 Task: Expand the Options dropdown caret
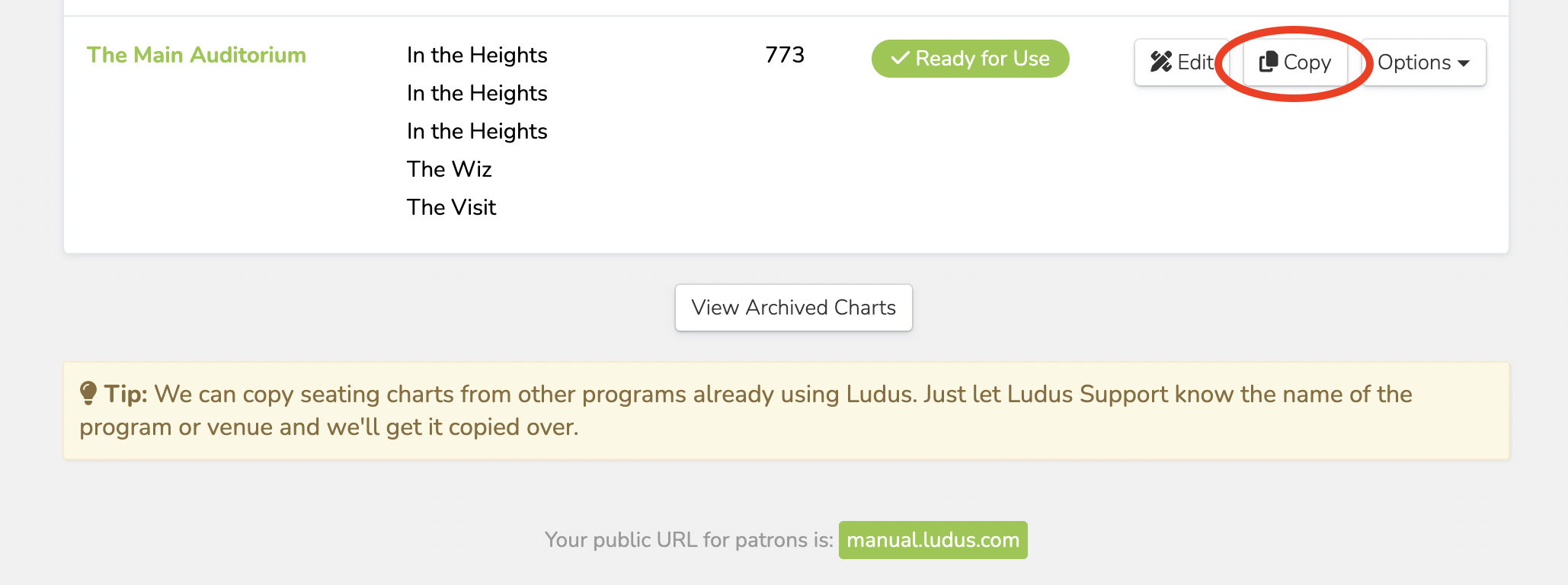(x=1464, y=63)
